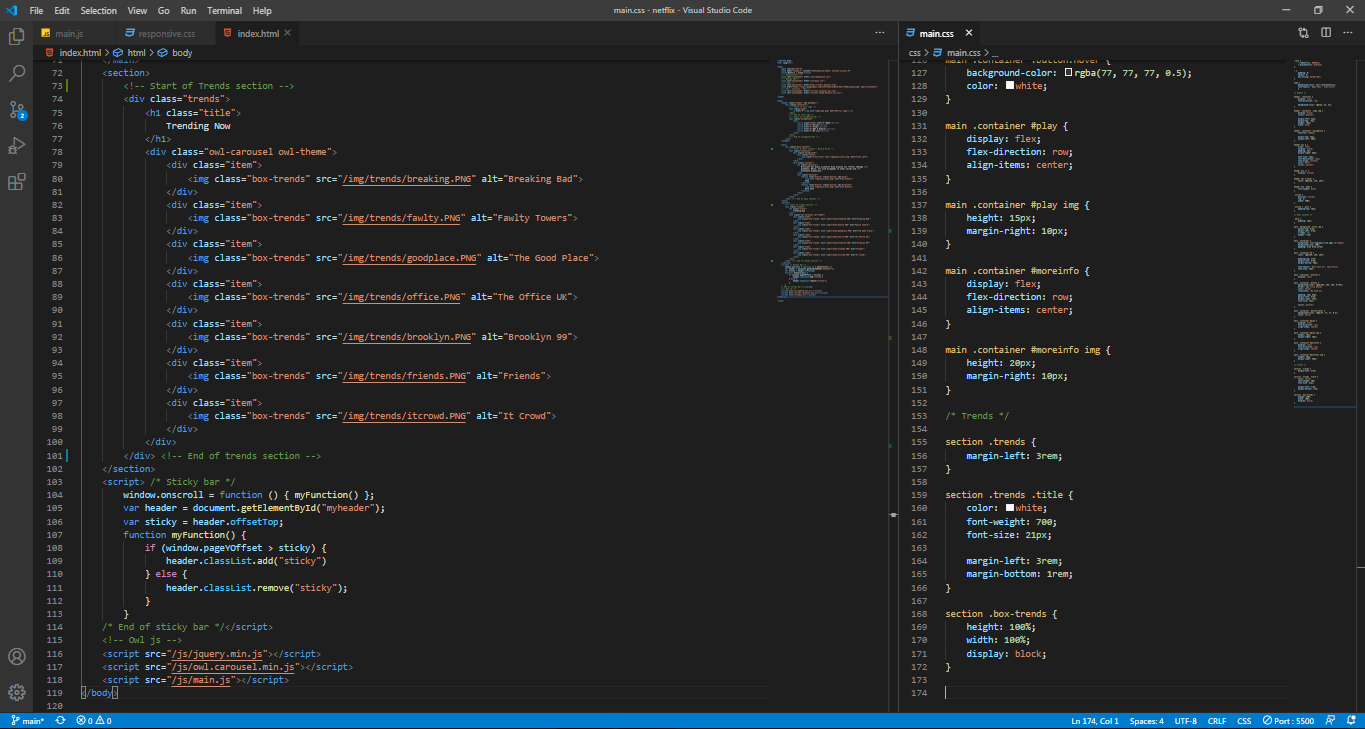This screenshot has width=1365, height=729.
Task: Click CSS language mode in status bar
Action: coord(1244,721)
